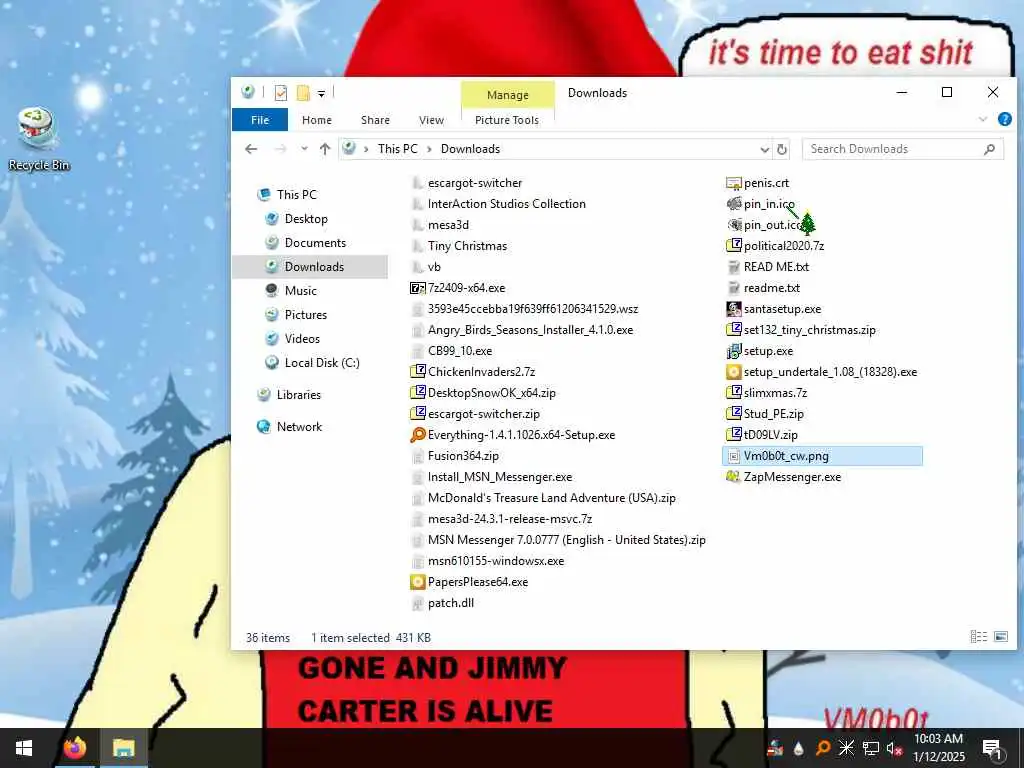Select the setup.exe installer icon
Viewport: 1024px width, 768px height.
click(734, 351)
